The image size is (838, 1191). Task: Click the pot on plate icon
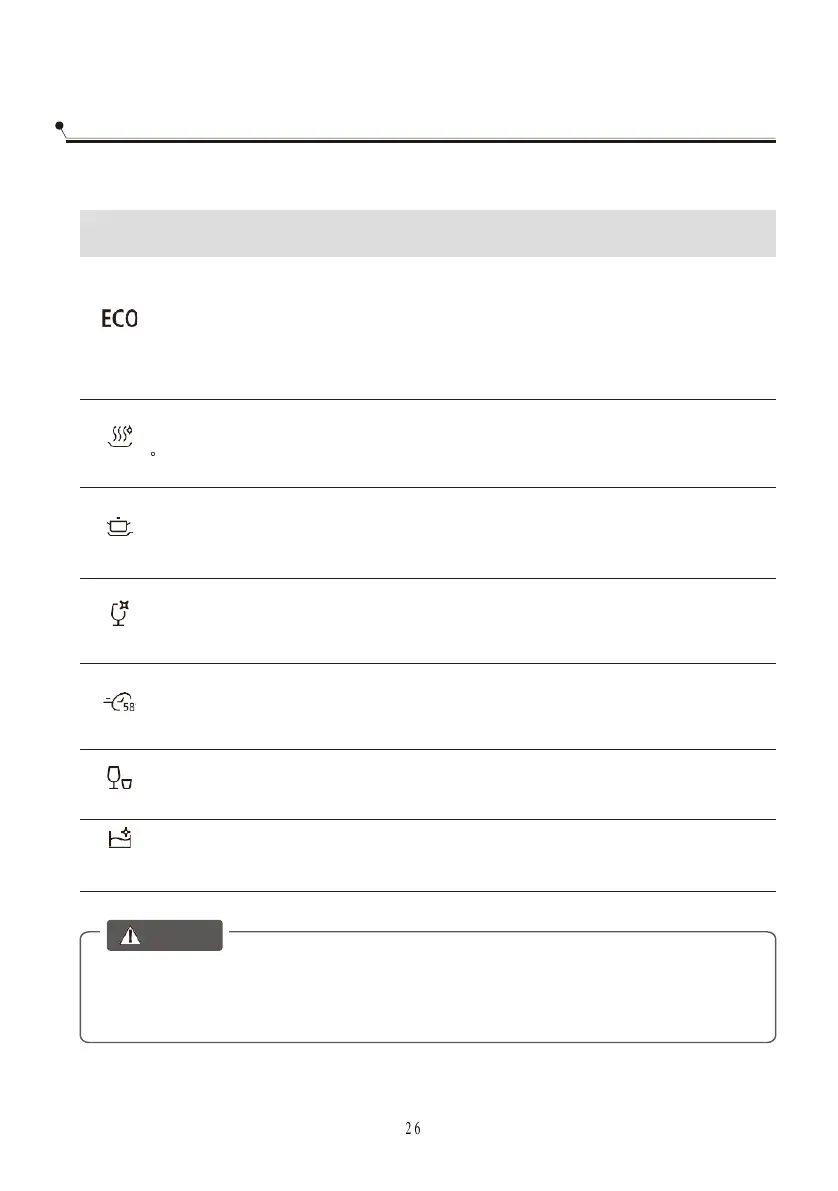(x=119, y=526)
